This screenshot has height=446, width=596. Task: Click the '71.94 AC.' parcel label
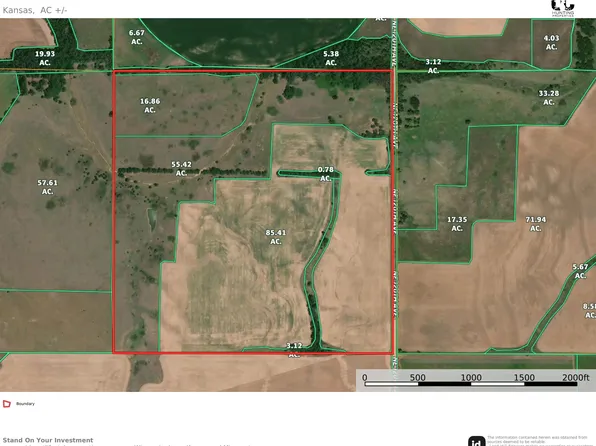536,224
